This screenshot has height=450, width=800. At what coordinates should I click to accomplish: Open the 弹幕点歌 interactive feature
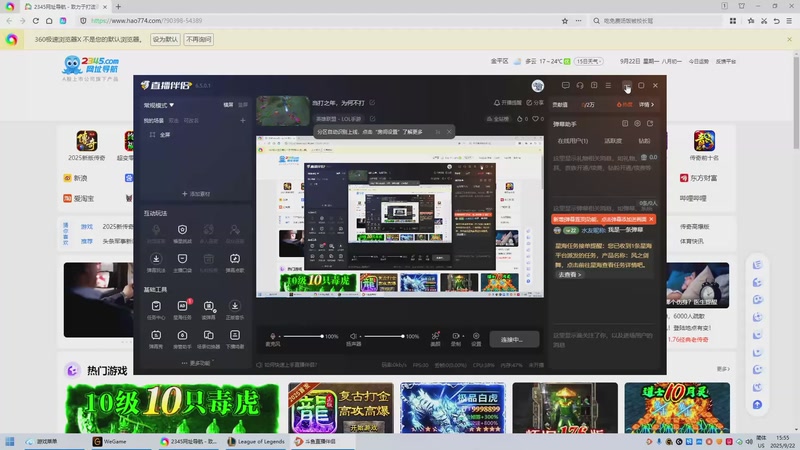click(x=235, y=262)
